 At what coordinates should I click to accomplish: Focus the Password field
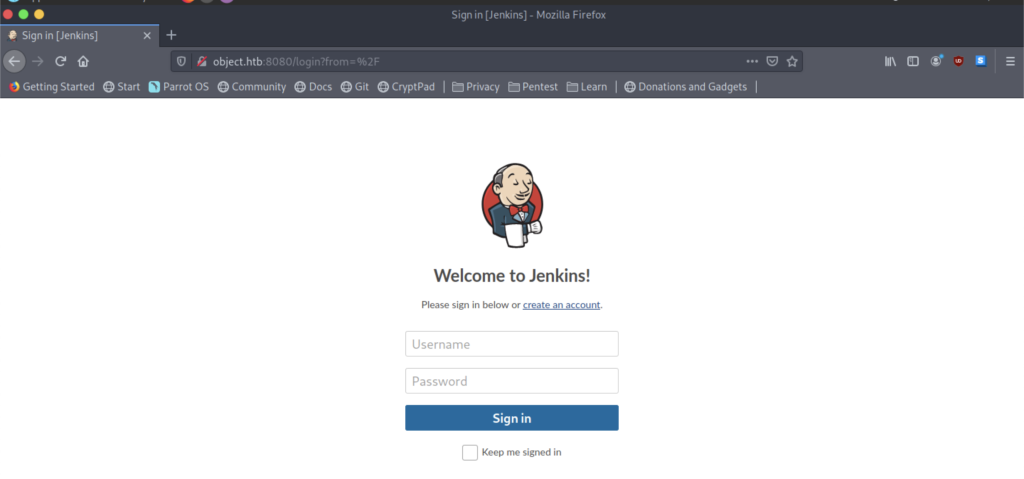[x=512, y=381]
